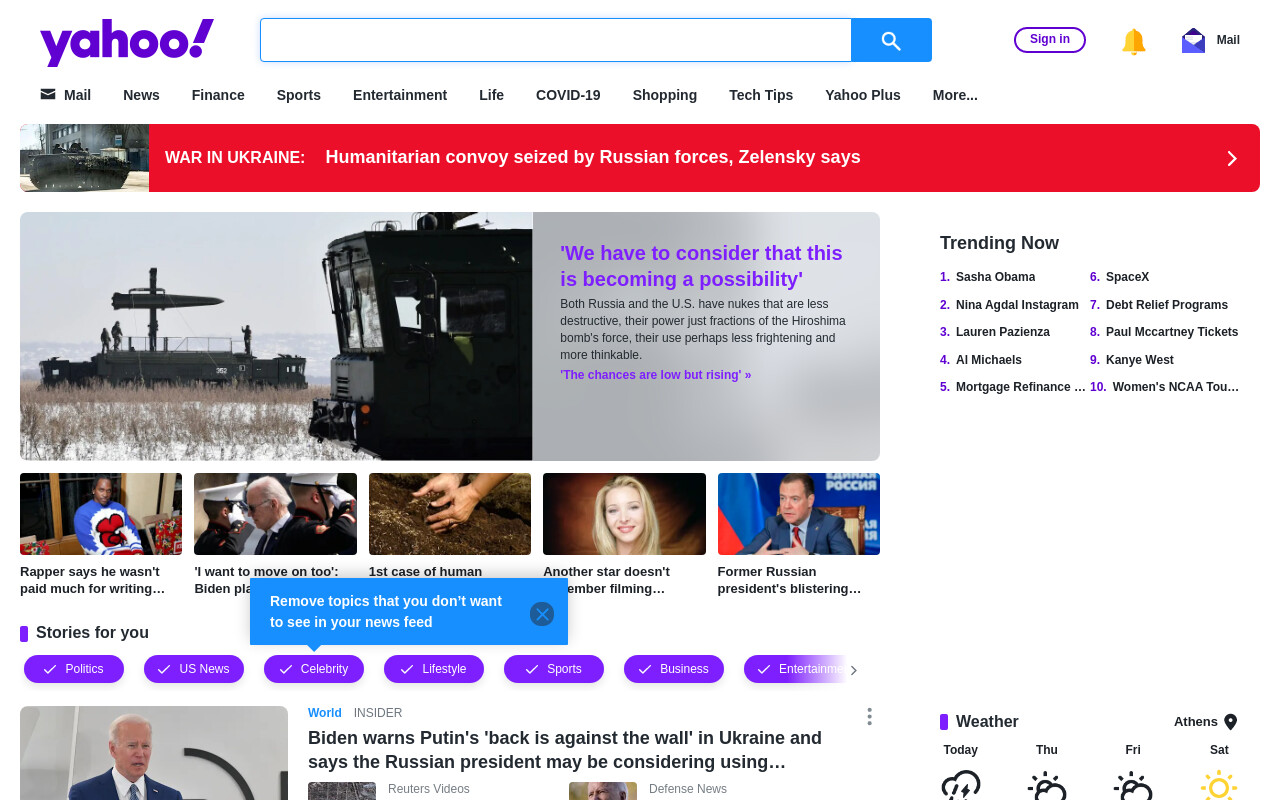Open Life in navigation bar
The image size is (1280, 800).
point(491,95)
